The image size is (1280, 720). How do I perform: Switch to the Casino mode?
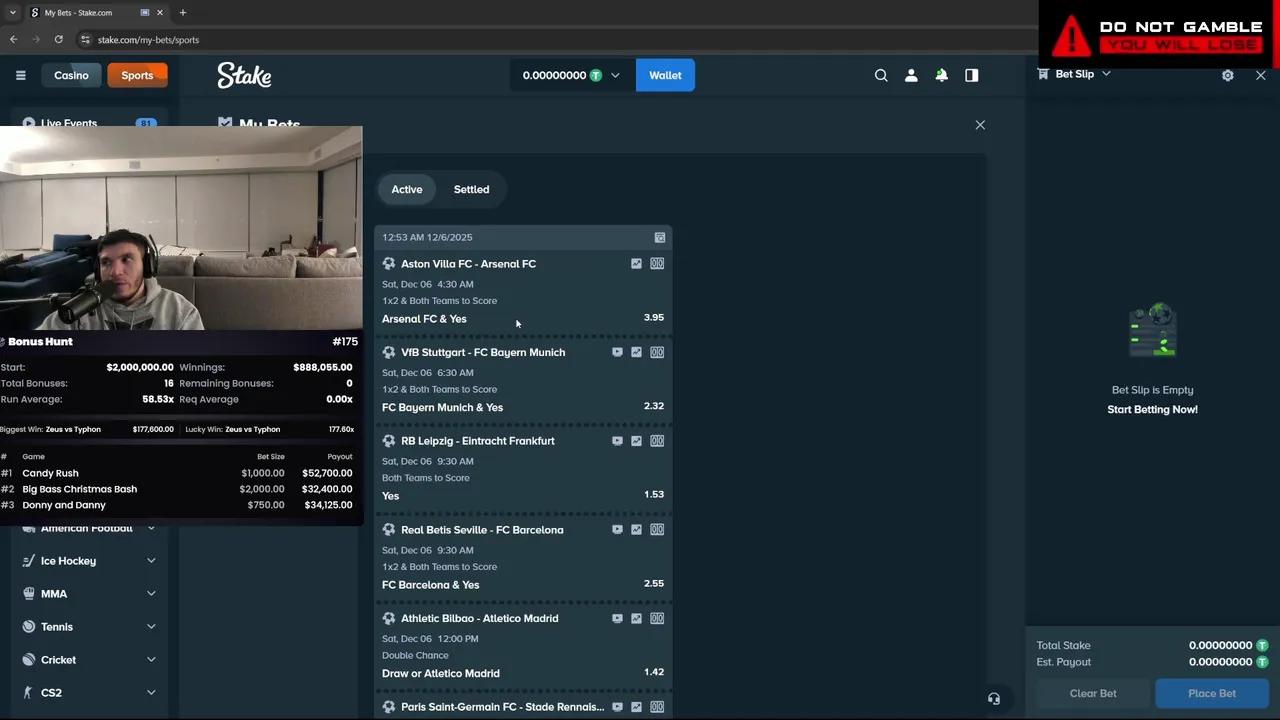[x=71, y=75]
